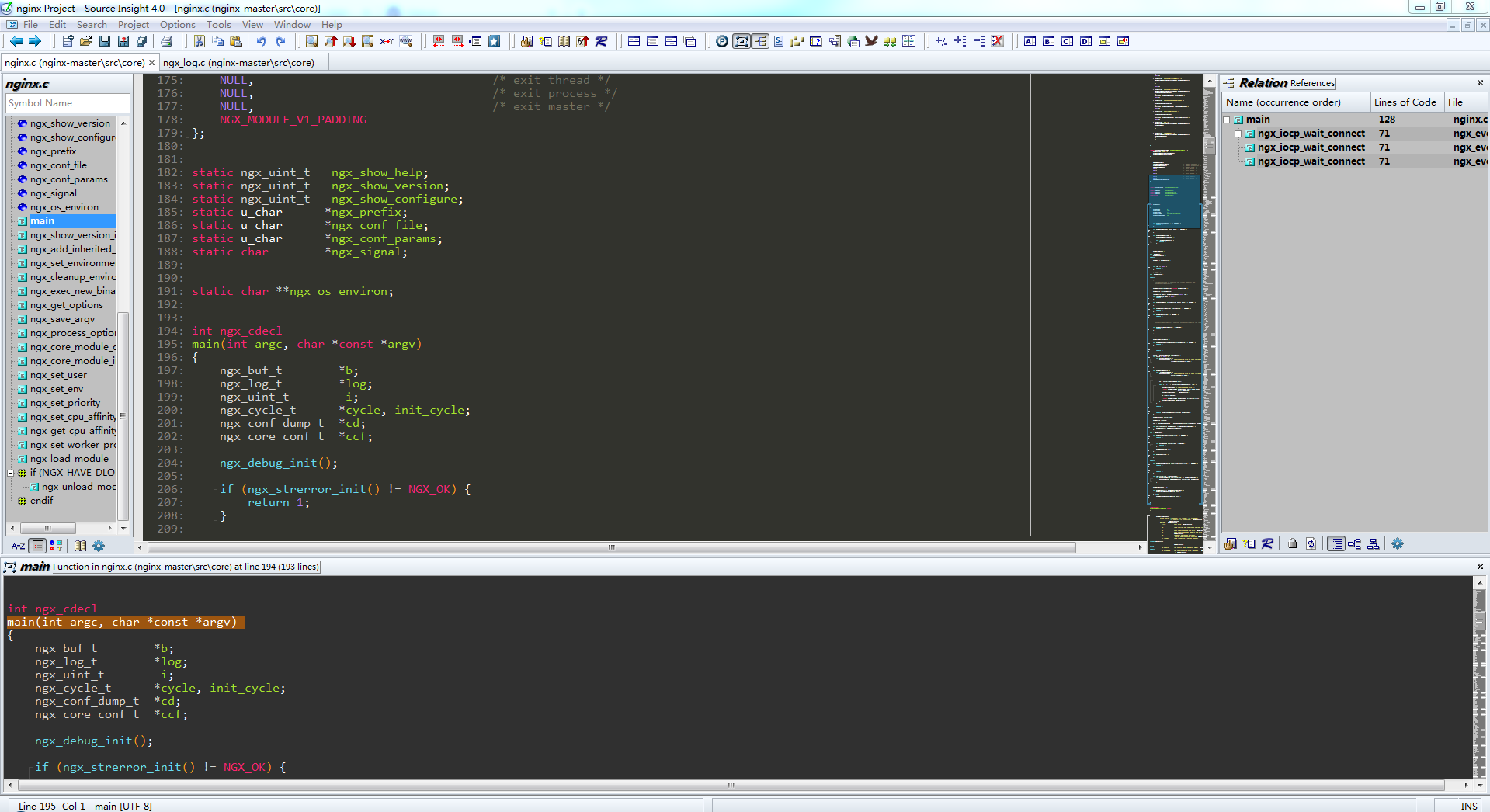Click the cascade windows icon
This screenshot has height=812, width=1490.
coord(690,41)
